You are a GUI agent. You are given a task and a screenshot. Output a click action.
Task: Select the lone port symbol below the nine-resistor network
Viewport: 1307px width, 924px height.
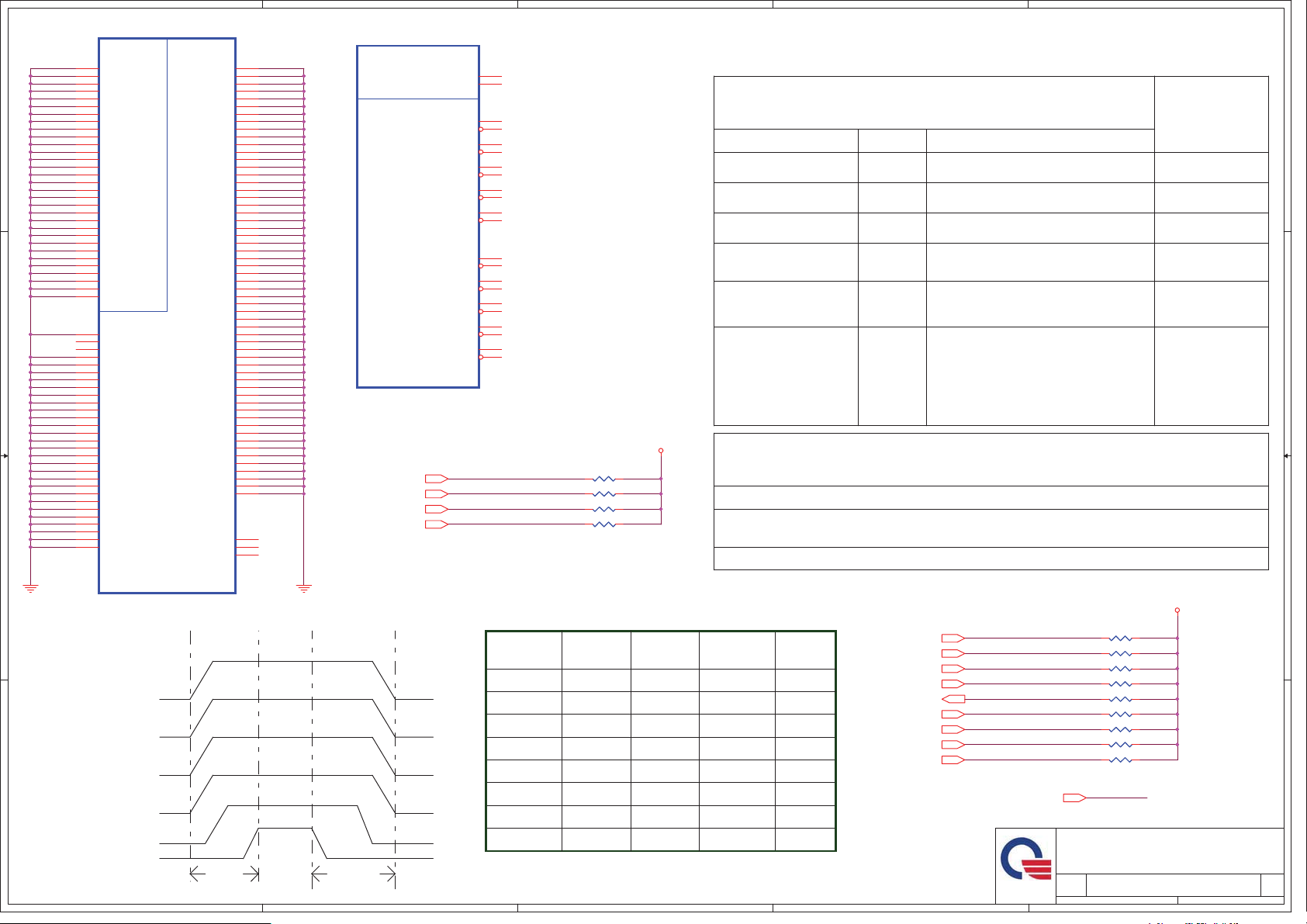click(x=1074, y=798)
